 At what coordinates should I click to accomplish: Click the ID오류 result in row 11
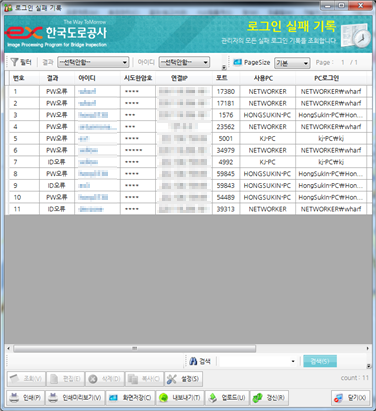pos(56,209)
